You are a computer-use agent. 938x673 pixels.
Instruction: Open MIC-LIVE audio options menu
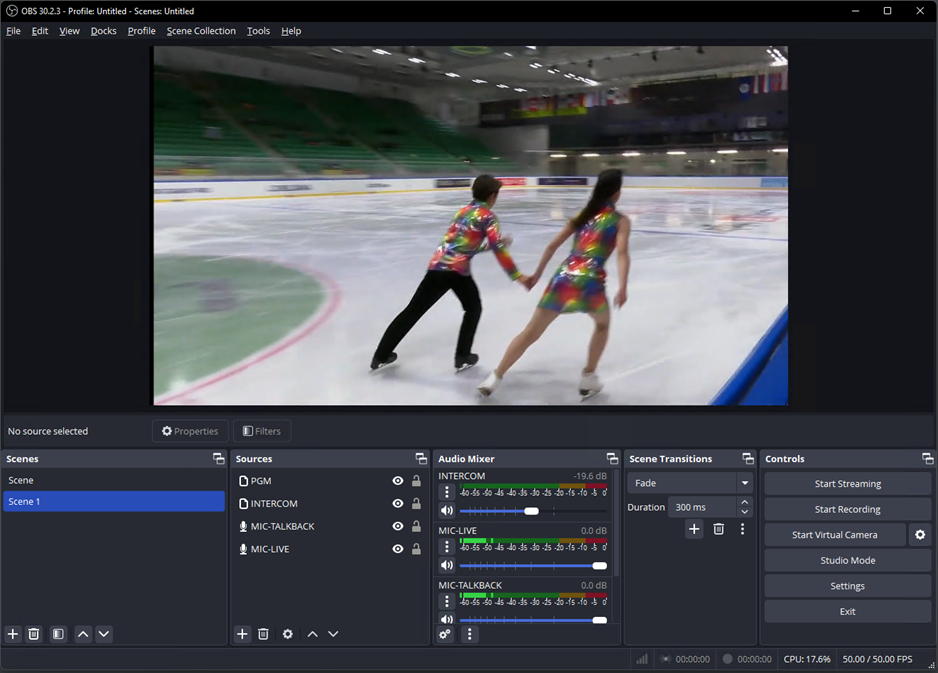pos(447,547)
